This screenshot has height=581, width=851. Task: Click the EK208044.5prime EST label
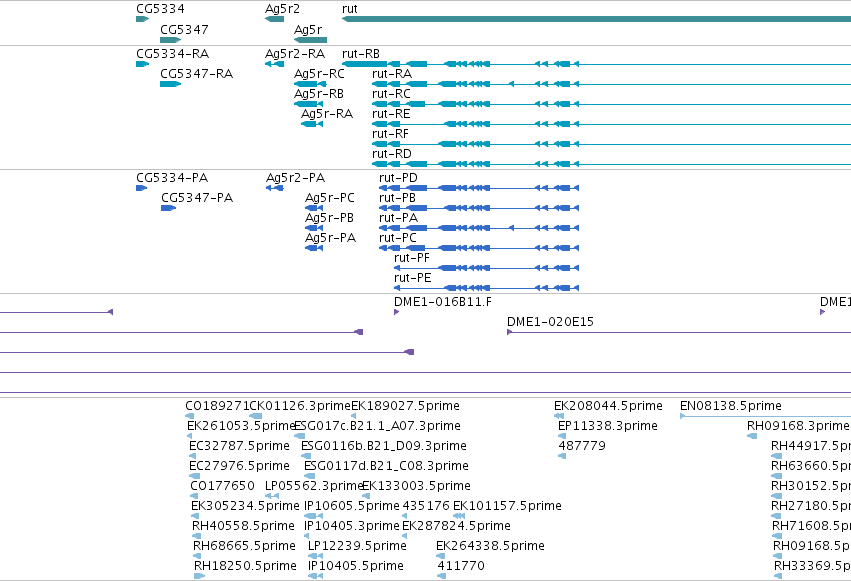click(x=608, y=406)
